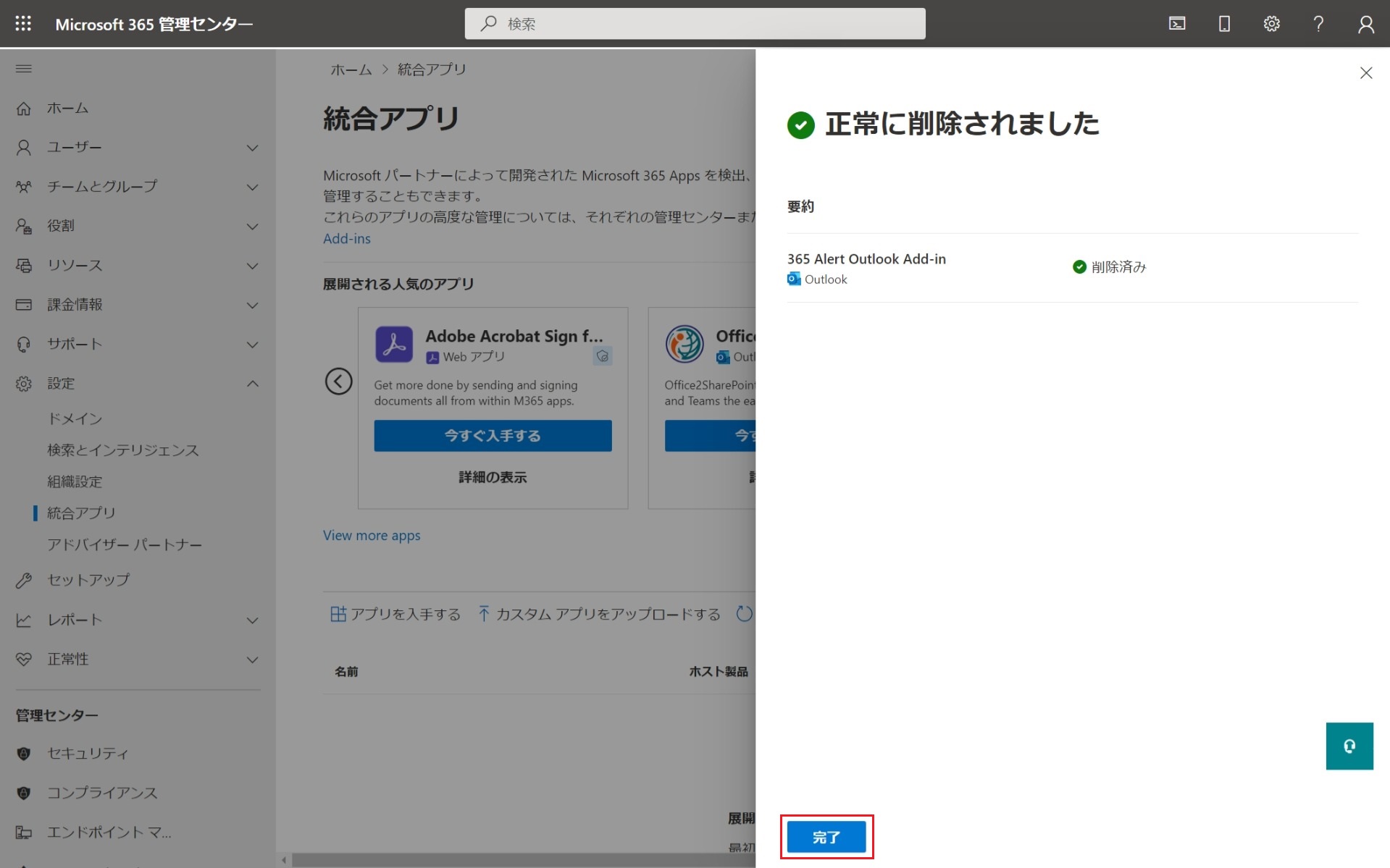1390x868 pixels.
Task: Open the teal support headset widget
Action: pos(1349,746)
